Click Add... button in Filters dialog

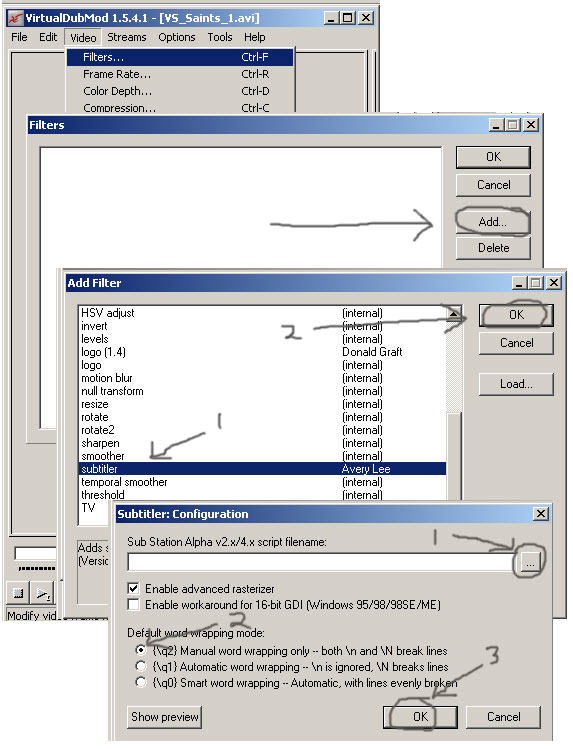point(493,222)
